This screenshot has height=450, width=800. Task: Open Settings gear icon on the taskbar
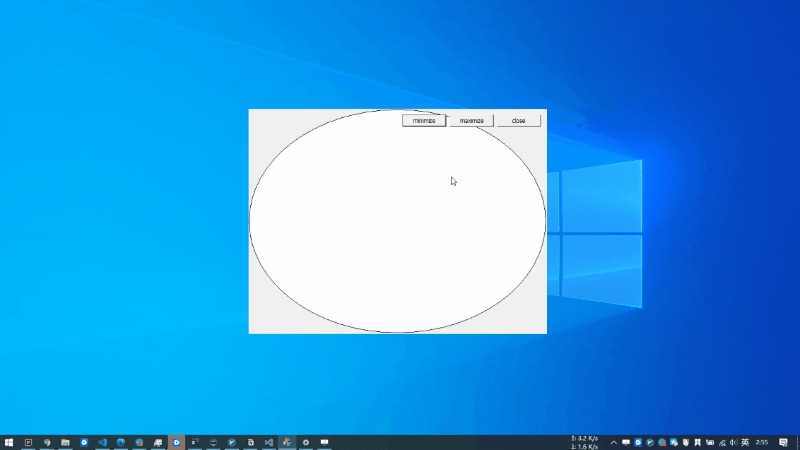tap(305, 442)
